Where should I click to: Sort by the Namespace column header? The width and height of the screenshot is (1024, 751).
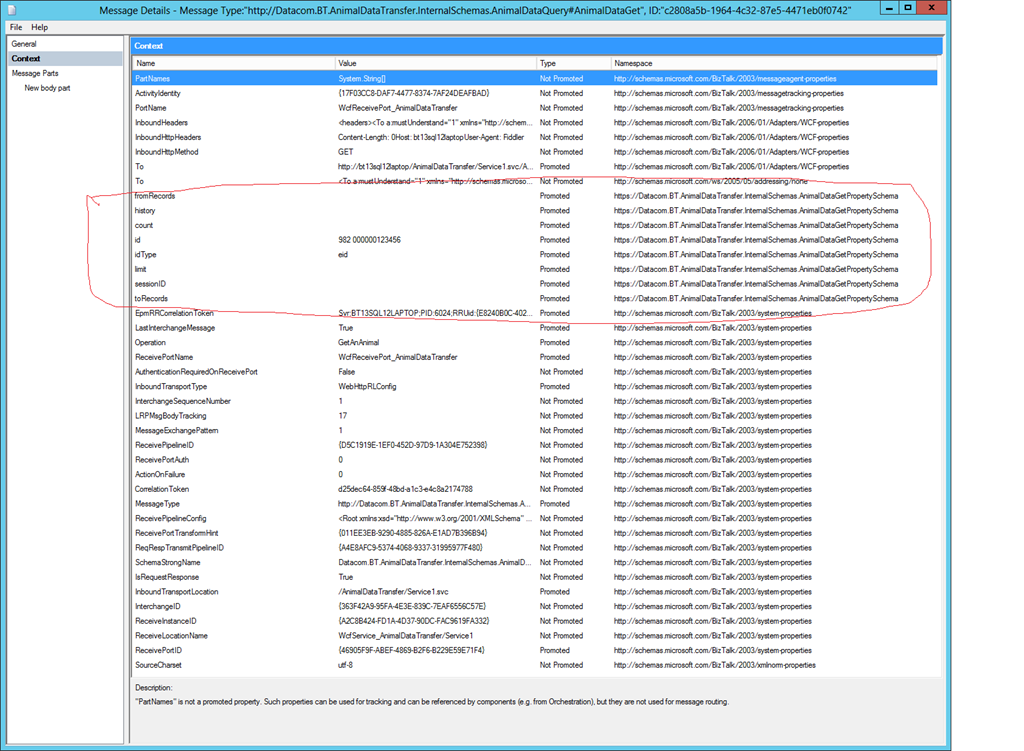click(774, 63)
